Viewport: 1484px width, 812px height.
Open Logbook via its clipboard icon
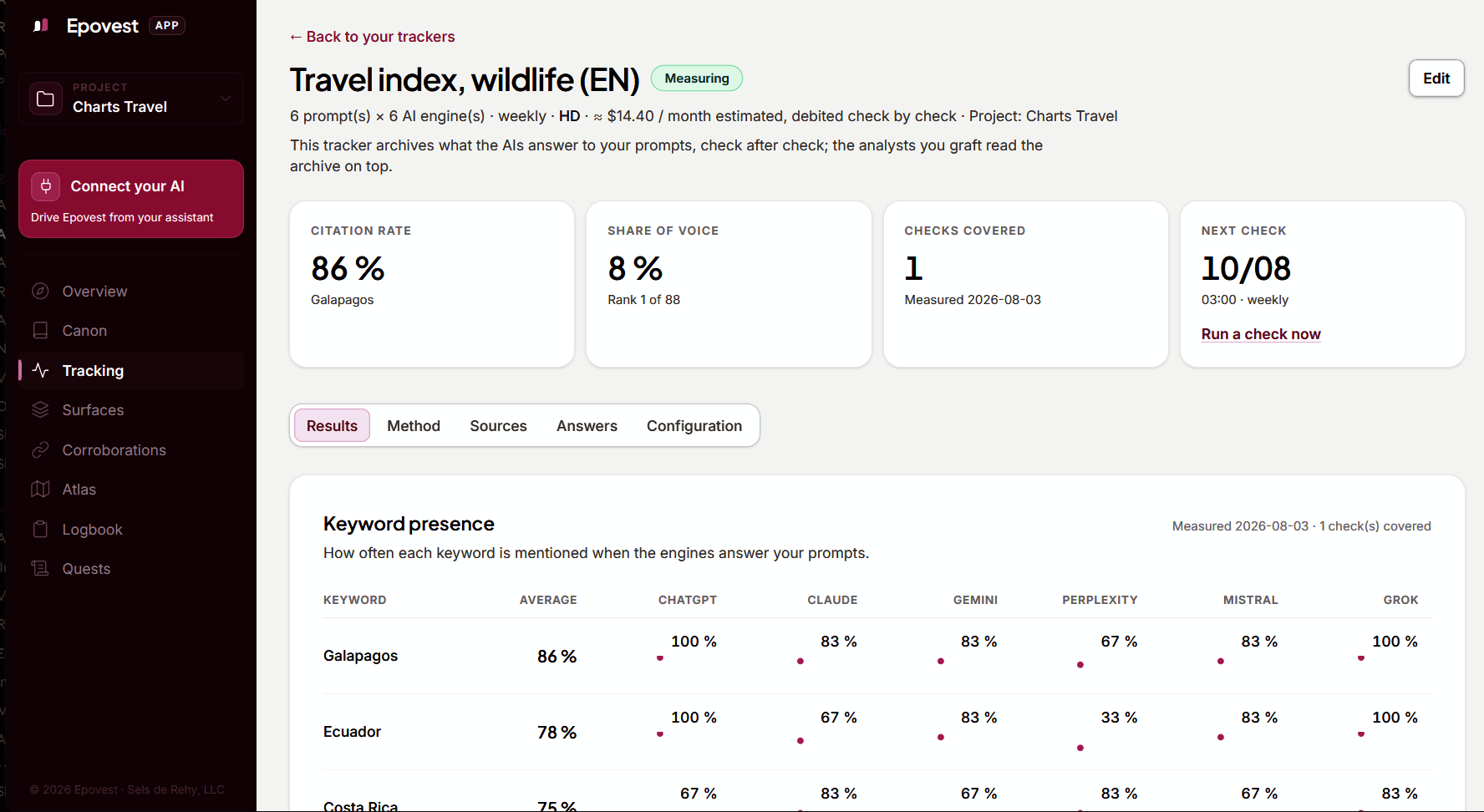(40, 529)
